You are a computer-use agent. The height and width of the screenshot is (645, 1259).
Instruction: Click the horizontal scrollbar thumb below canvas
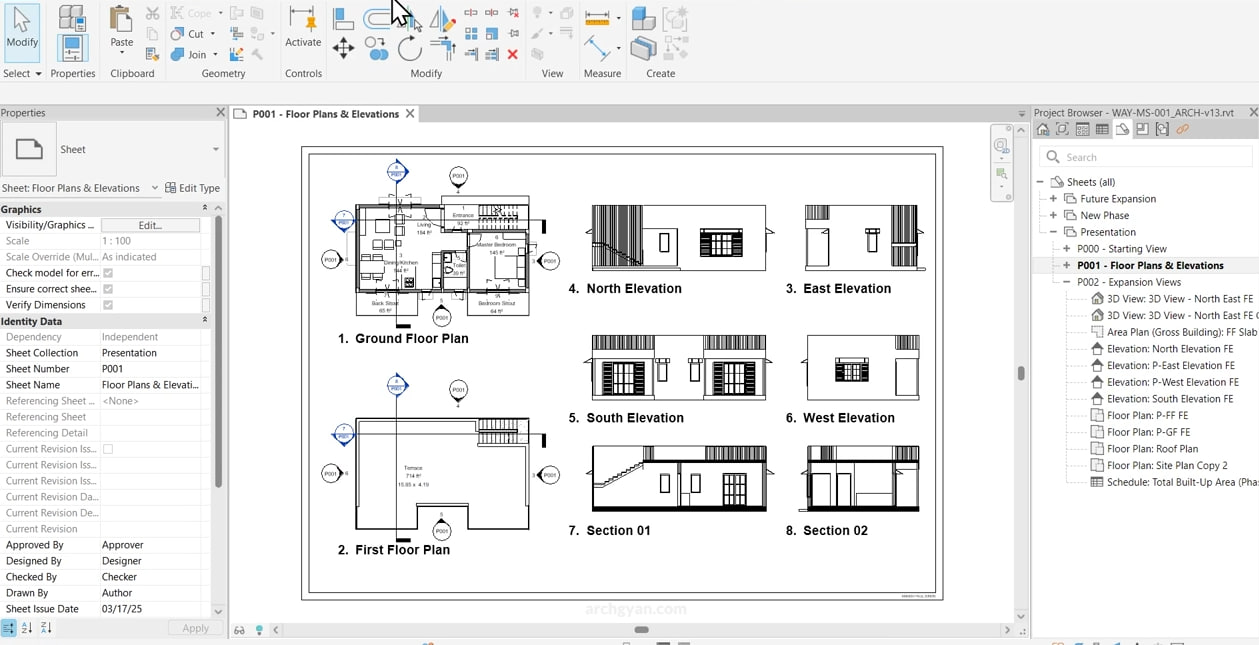(x=642, y=630)
